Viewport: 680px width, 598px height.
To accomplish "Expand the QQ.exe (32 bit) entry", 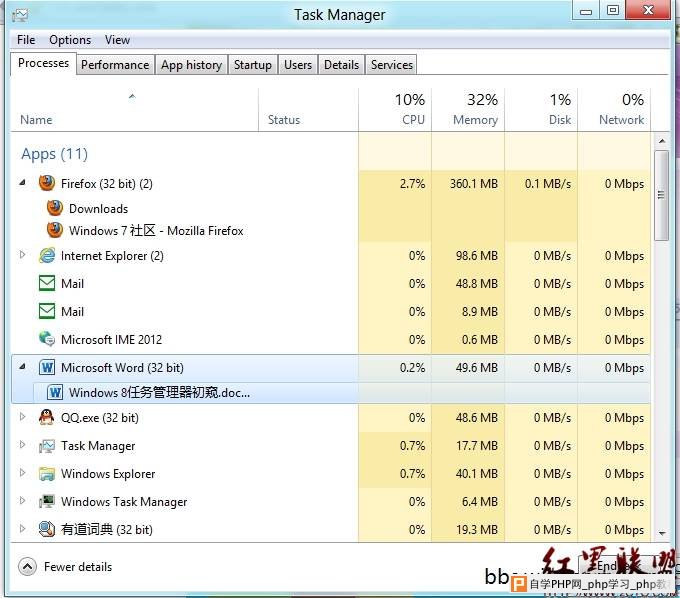I will point(23,417).
